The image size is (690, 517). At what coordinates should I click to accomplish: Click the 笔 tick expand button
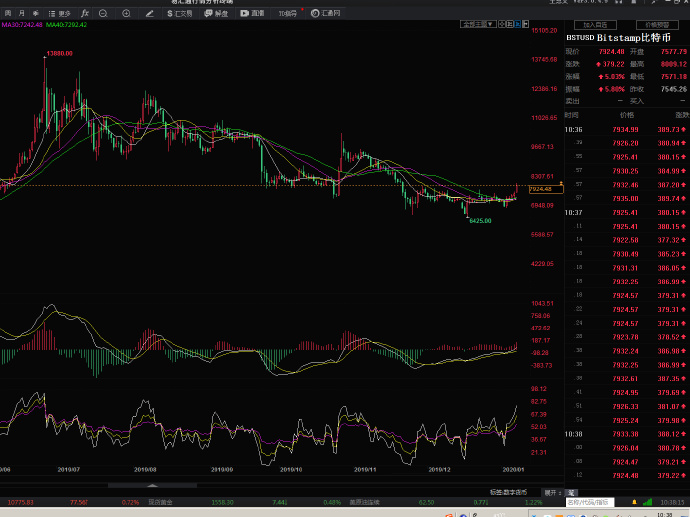(x=572, y=492)
